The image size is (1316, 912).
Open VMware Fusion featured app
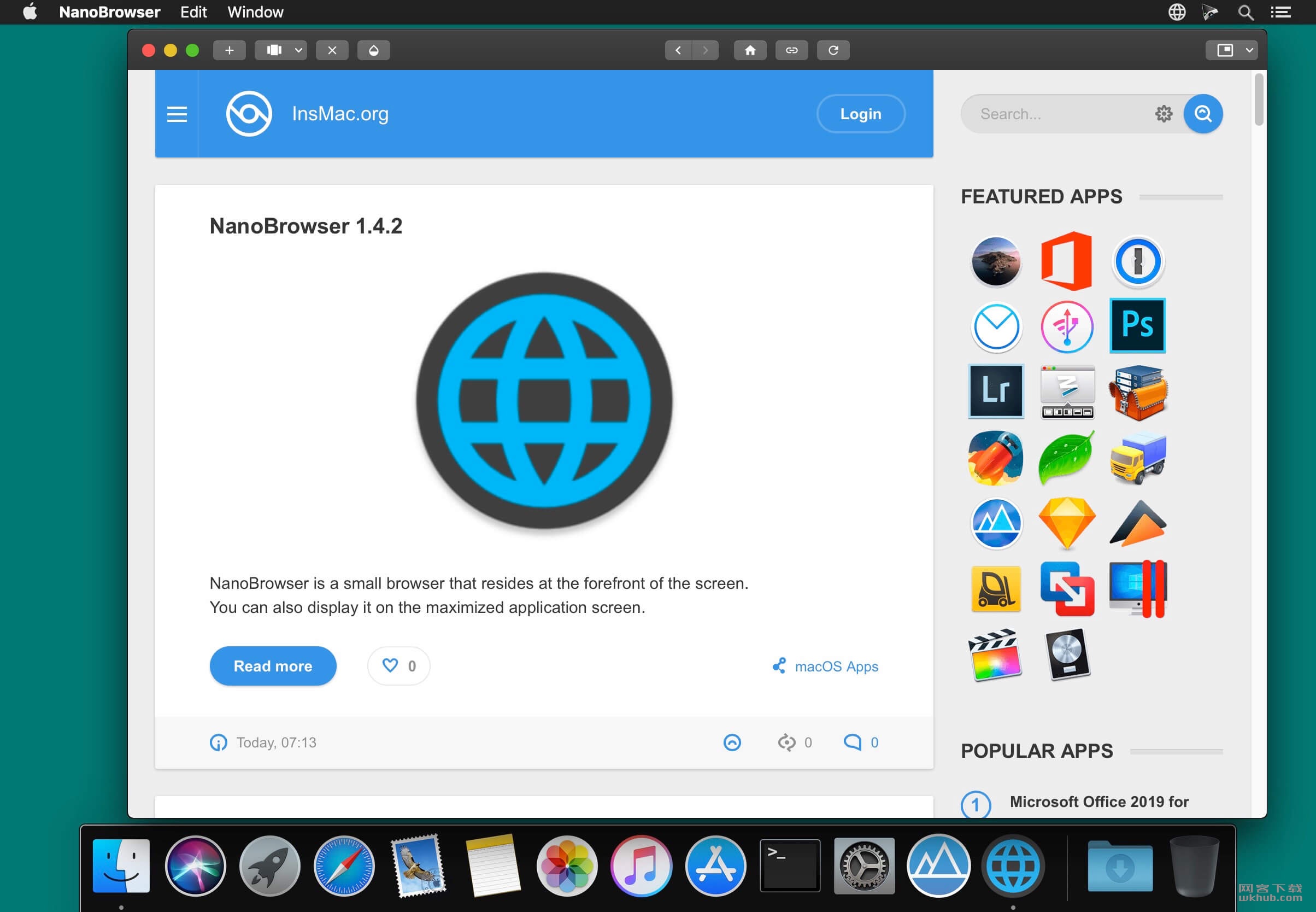(1067, 589)
